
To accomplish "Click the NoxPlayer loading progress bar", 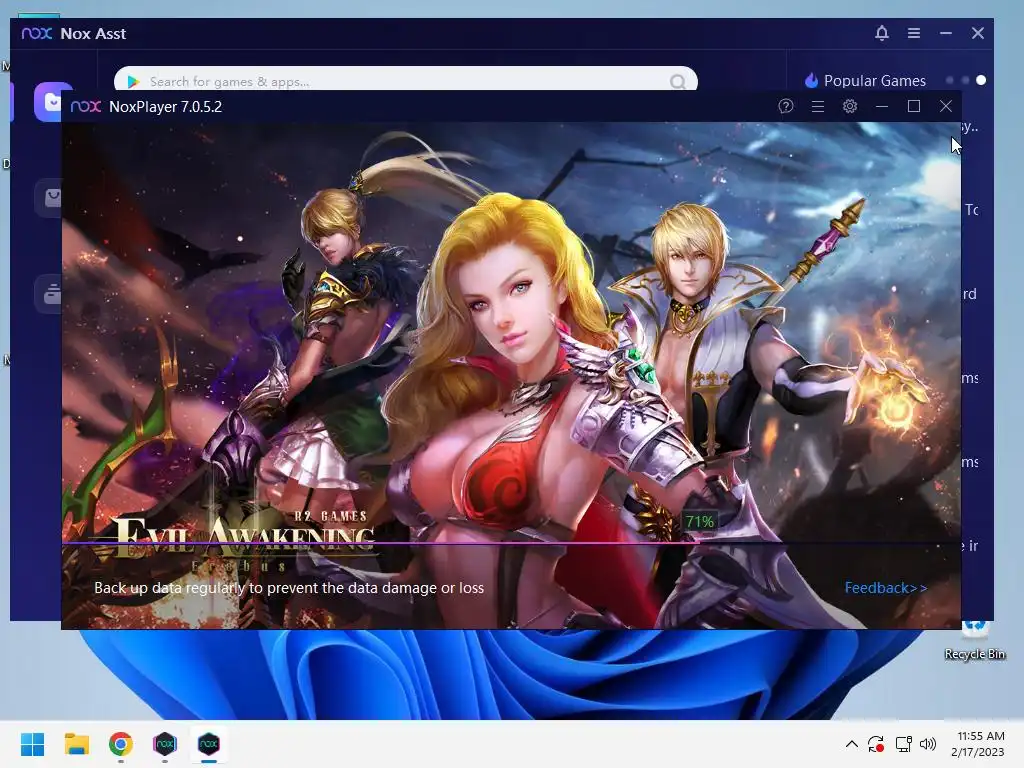I will pyautogui.click(x=511, y=542).
